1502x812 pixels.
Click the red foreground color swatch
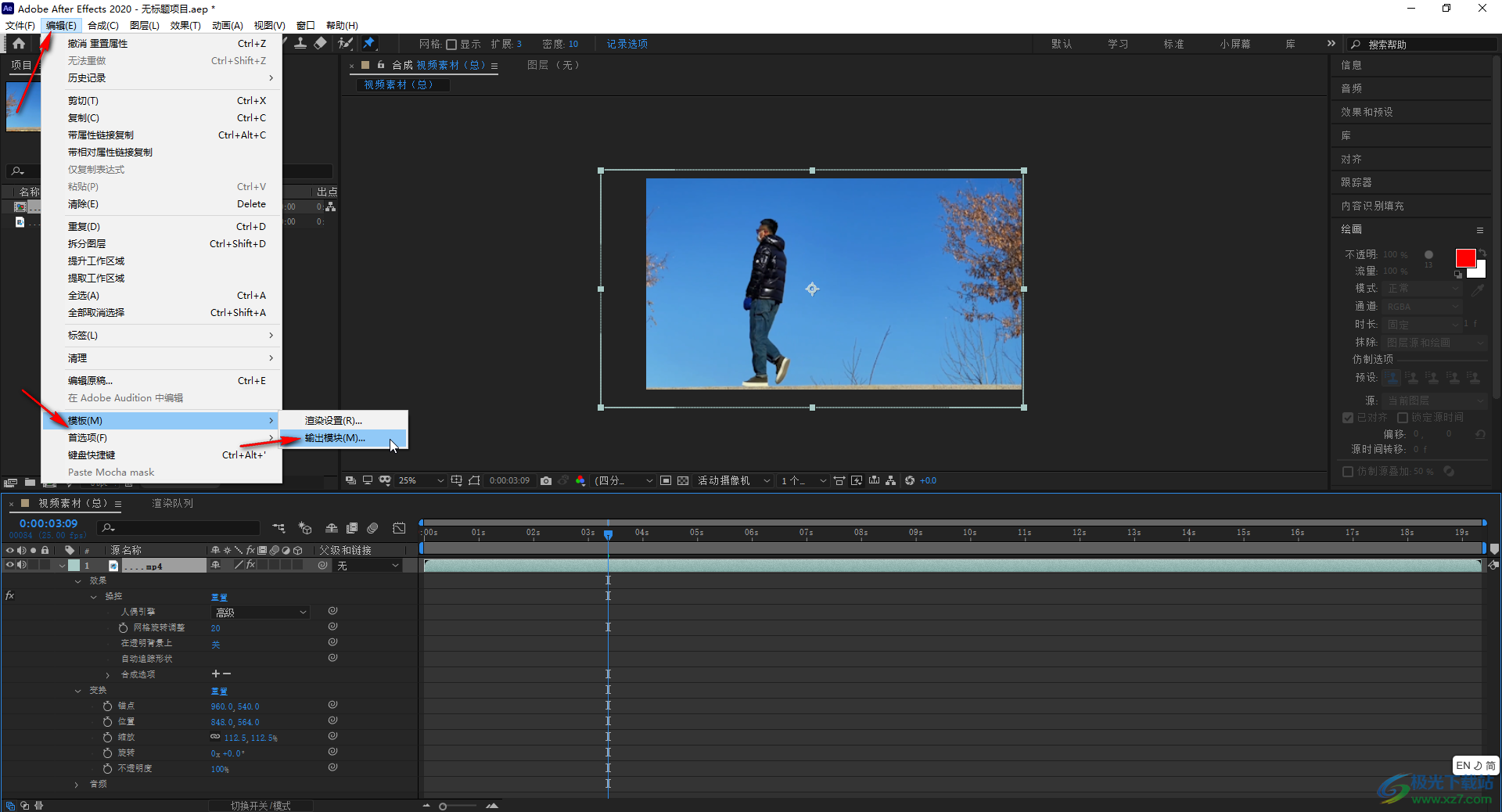tap(1464, 258)
